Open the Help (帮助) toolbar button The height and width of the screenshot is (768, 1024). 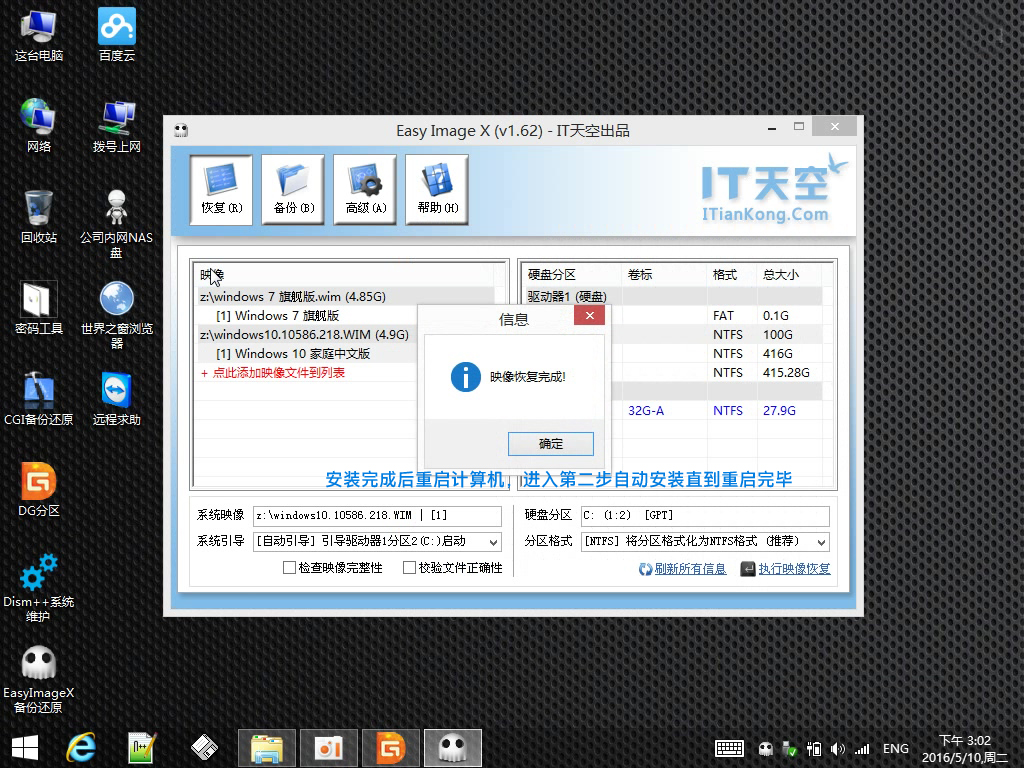tap(437, 189)
